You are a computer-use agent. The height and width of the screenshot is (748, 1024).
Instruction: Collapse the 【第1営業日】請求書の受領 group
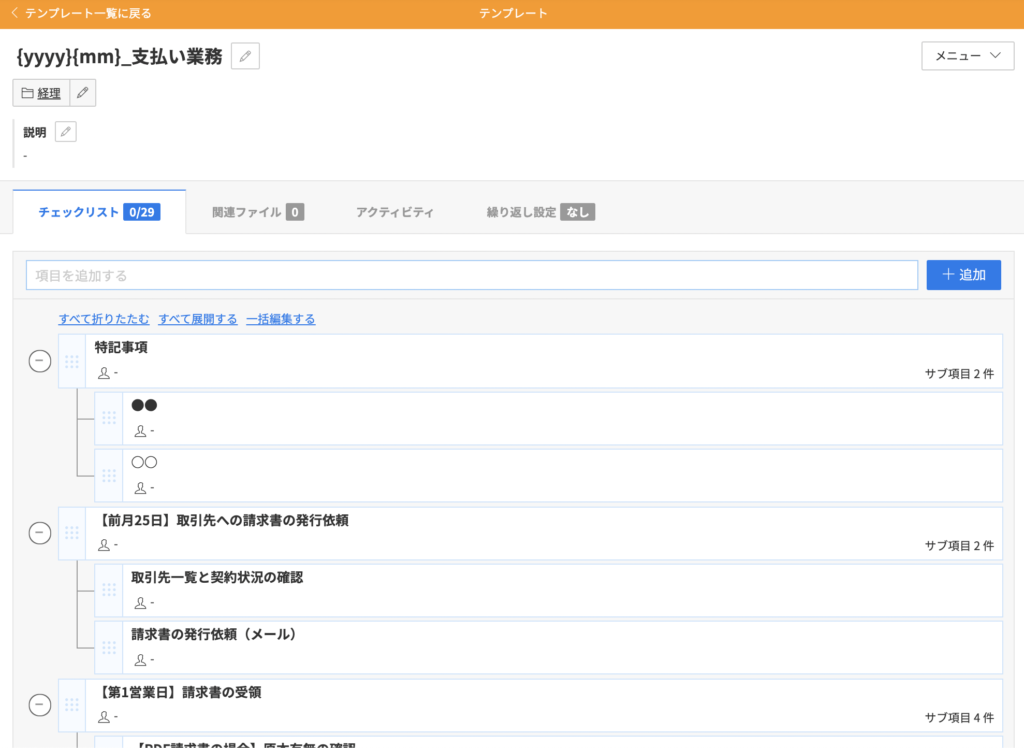[x=40, y=705]
